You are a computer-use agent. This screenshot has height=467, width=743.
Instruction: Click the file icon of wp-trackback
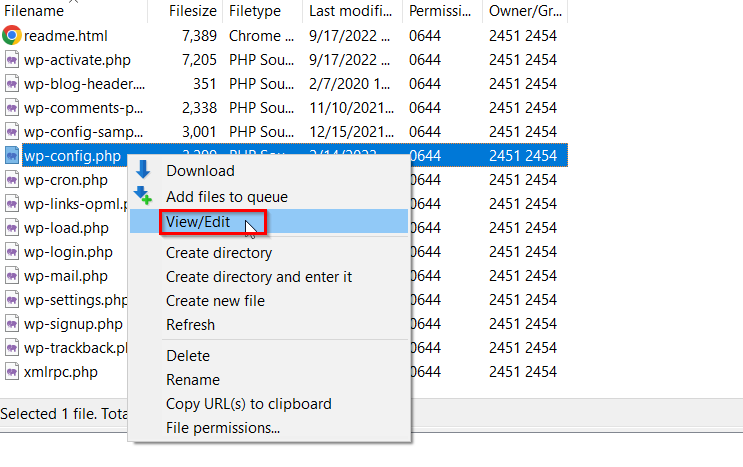[12, 348]
